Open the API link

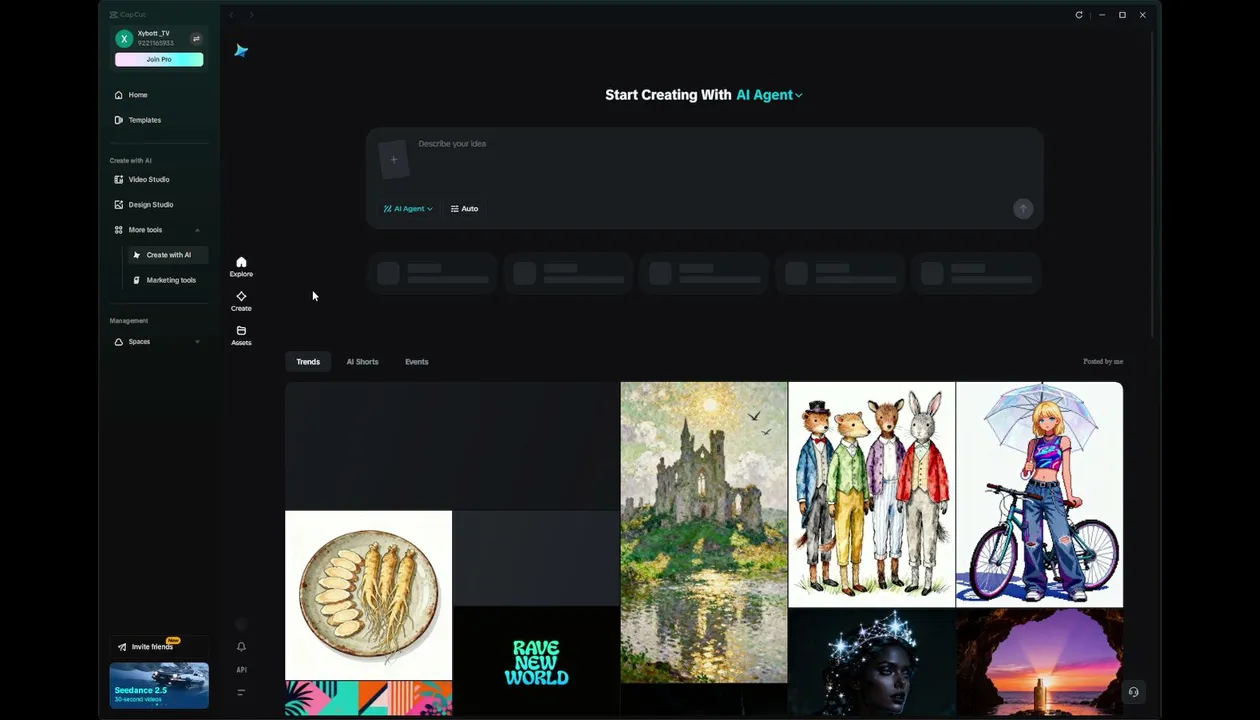[x=241, y=670]
